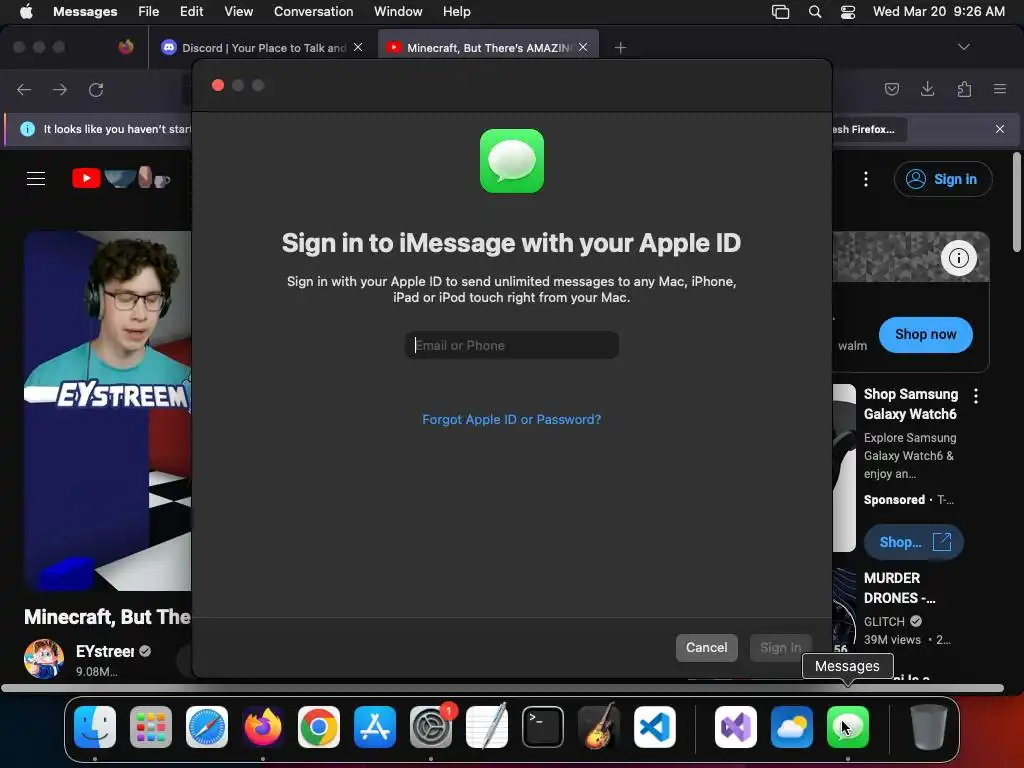Open the EYstreem channel avatar
Viewport: 1024px width, 768px height.
click(x=44, y=659)
